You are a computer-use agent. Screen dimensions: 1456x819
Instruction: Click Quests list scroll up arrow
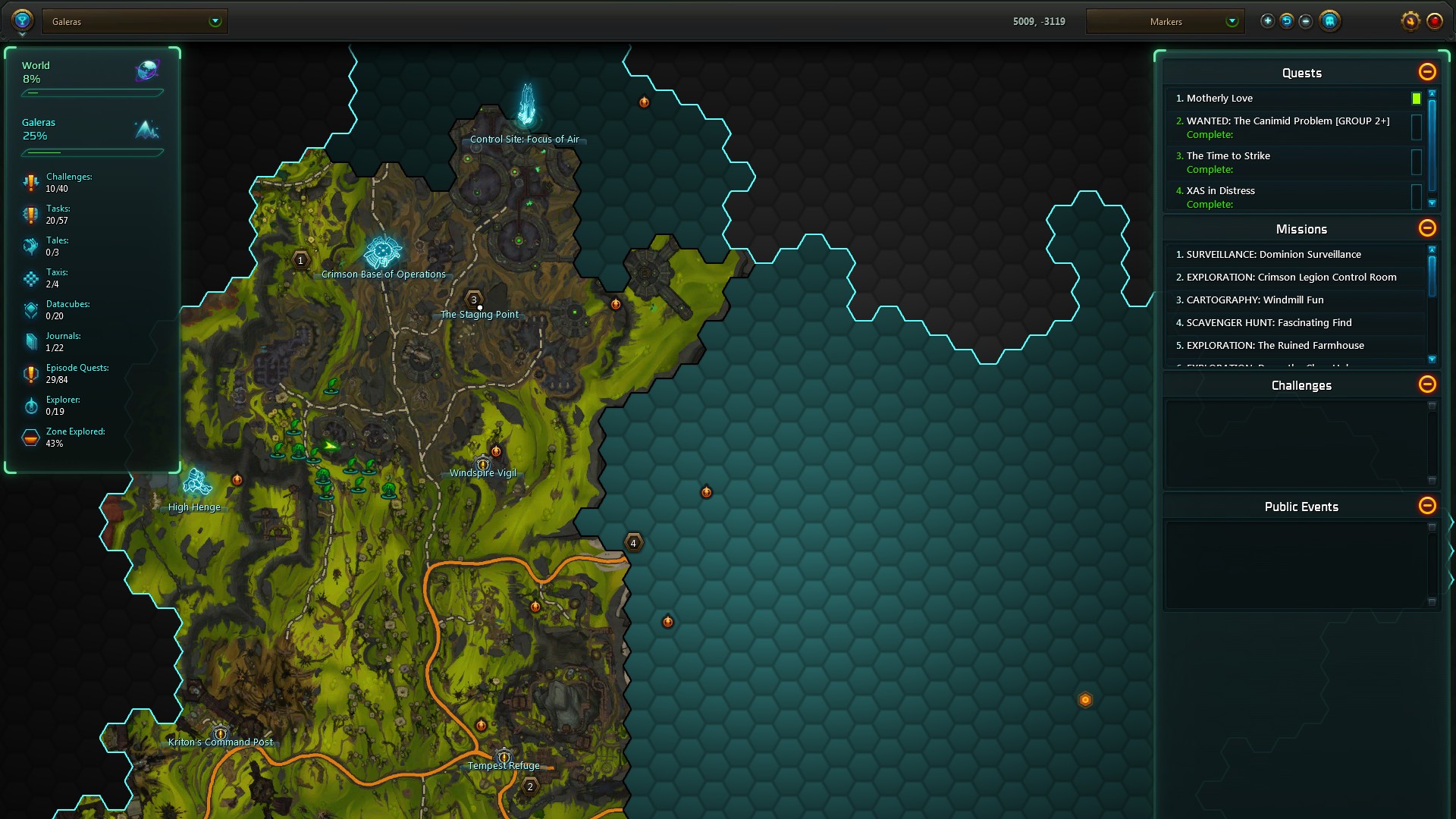[1432, 93]
